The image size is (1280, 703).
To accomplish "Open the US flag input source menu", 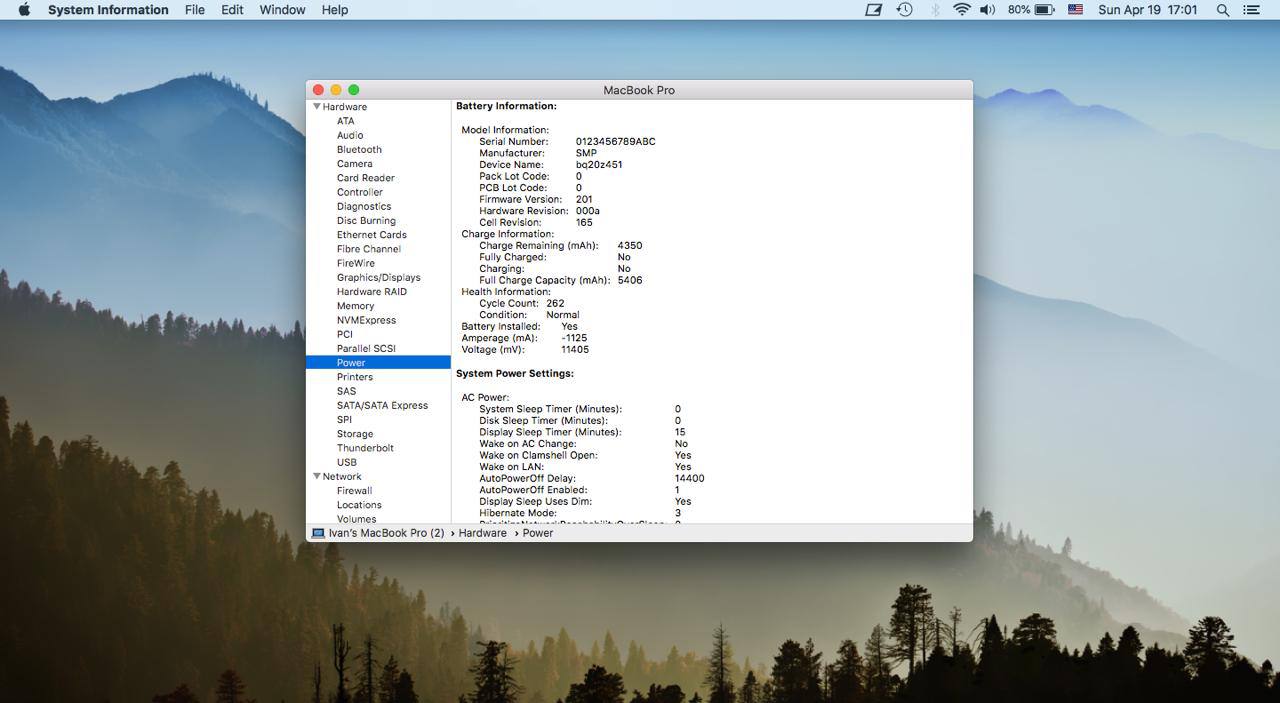I will point(1076,9).
